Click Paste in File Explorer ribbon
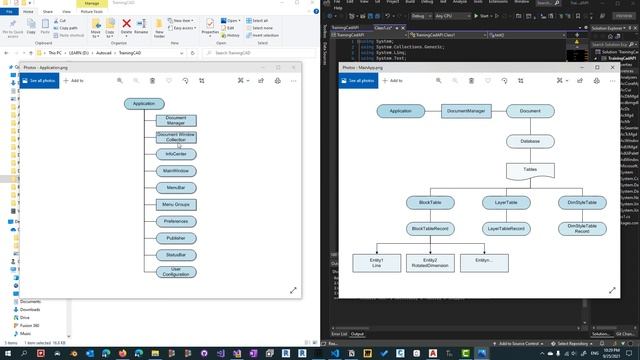This screenshot has width=640, height=360. point(45,27)
